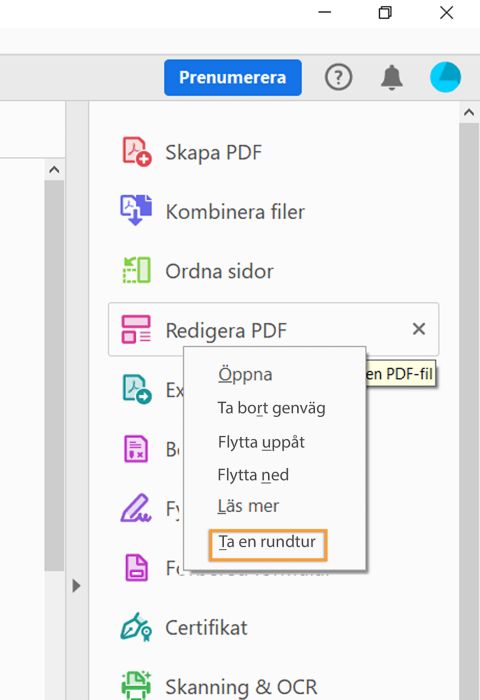480x700 pixels.
Task: Remove the Redigera PDF shortcut with X
Action: tap(419, 329)
